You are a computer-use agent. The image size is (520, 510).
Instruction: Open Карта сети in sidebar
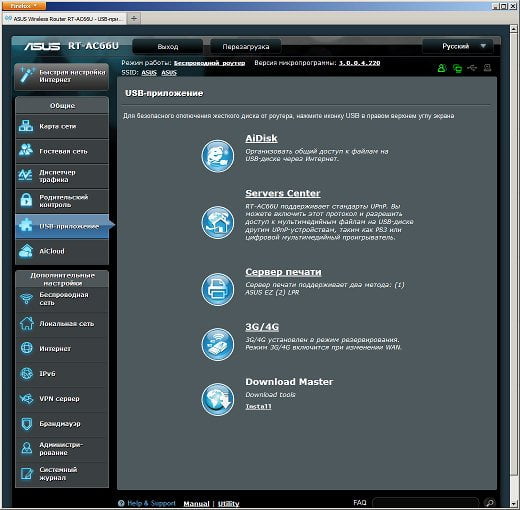pyautogui.click(x=62, y=126)
